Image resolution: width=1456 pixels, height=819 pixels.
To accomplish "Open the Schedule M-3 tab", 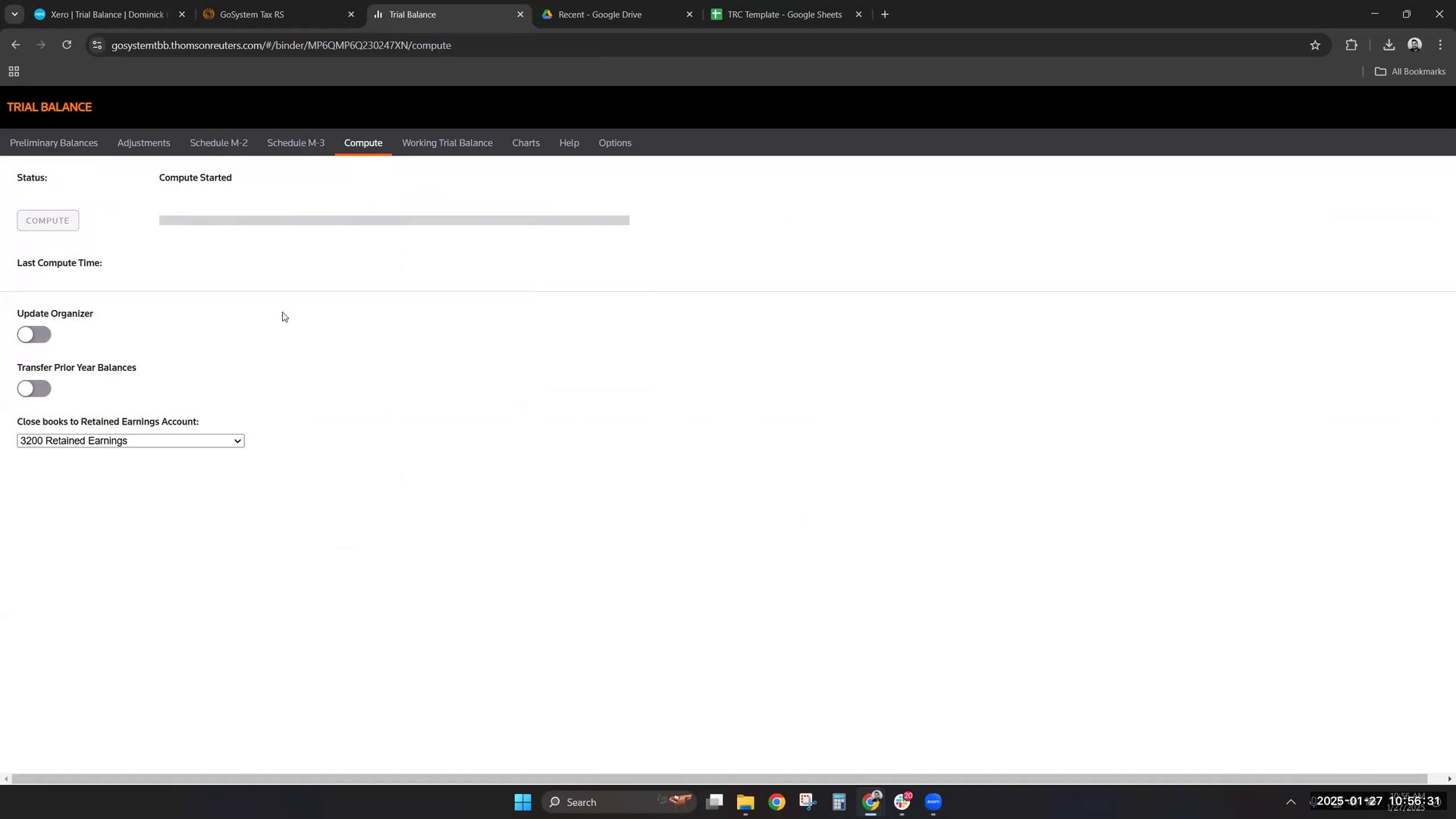I will [x=295, y=143].
